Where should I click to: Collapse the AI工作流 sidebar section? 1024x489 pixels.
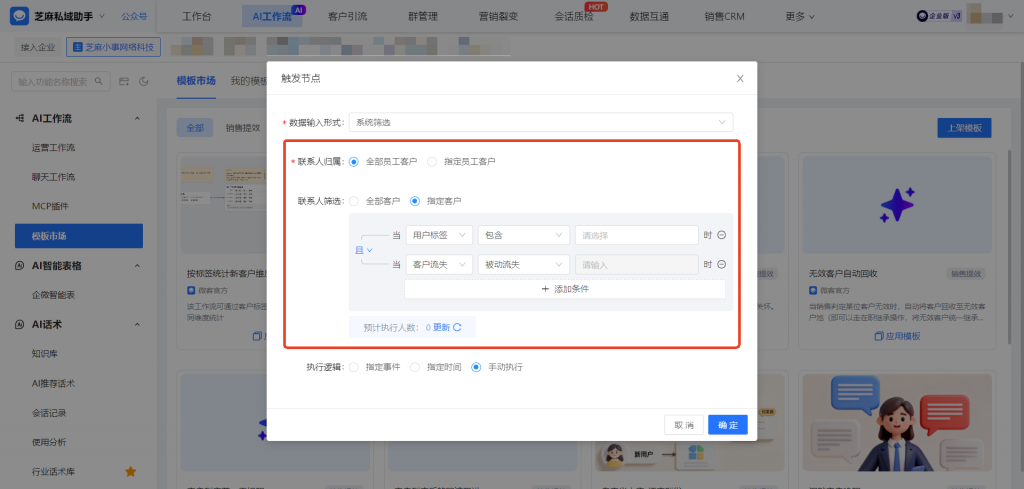click(x=137, y=119)
